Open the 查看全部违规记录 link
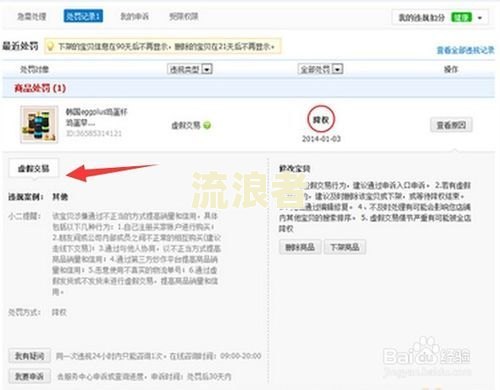The image size is (500, 390). [466, 50]
